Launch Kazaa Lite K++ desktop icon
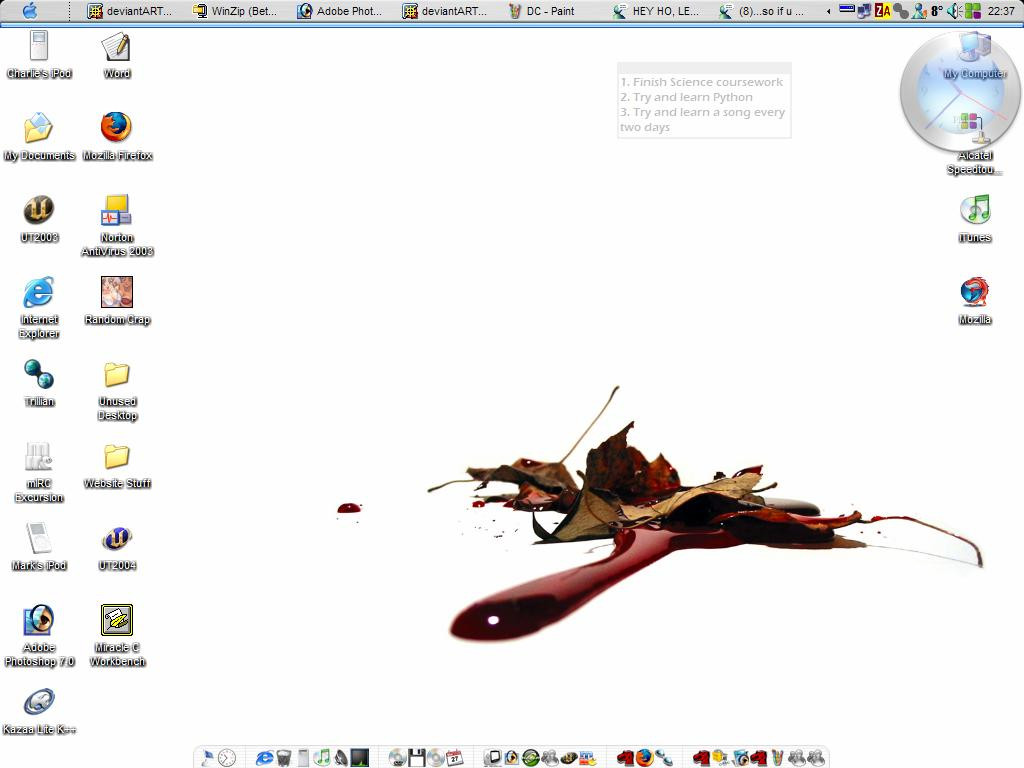 coord(39,711)
